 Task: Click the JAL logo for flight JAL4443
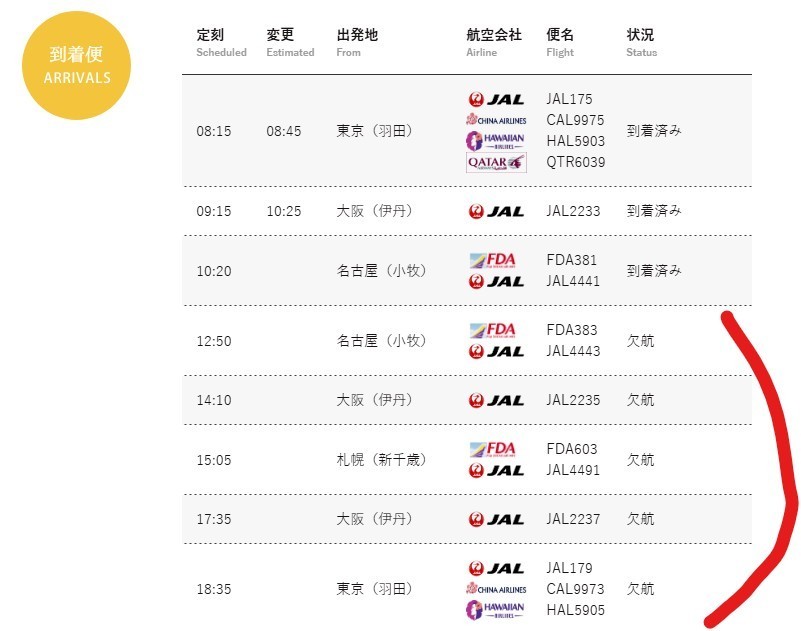[496, 352]
